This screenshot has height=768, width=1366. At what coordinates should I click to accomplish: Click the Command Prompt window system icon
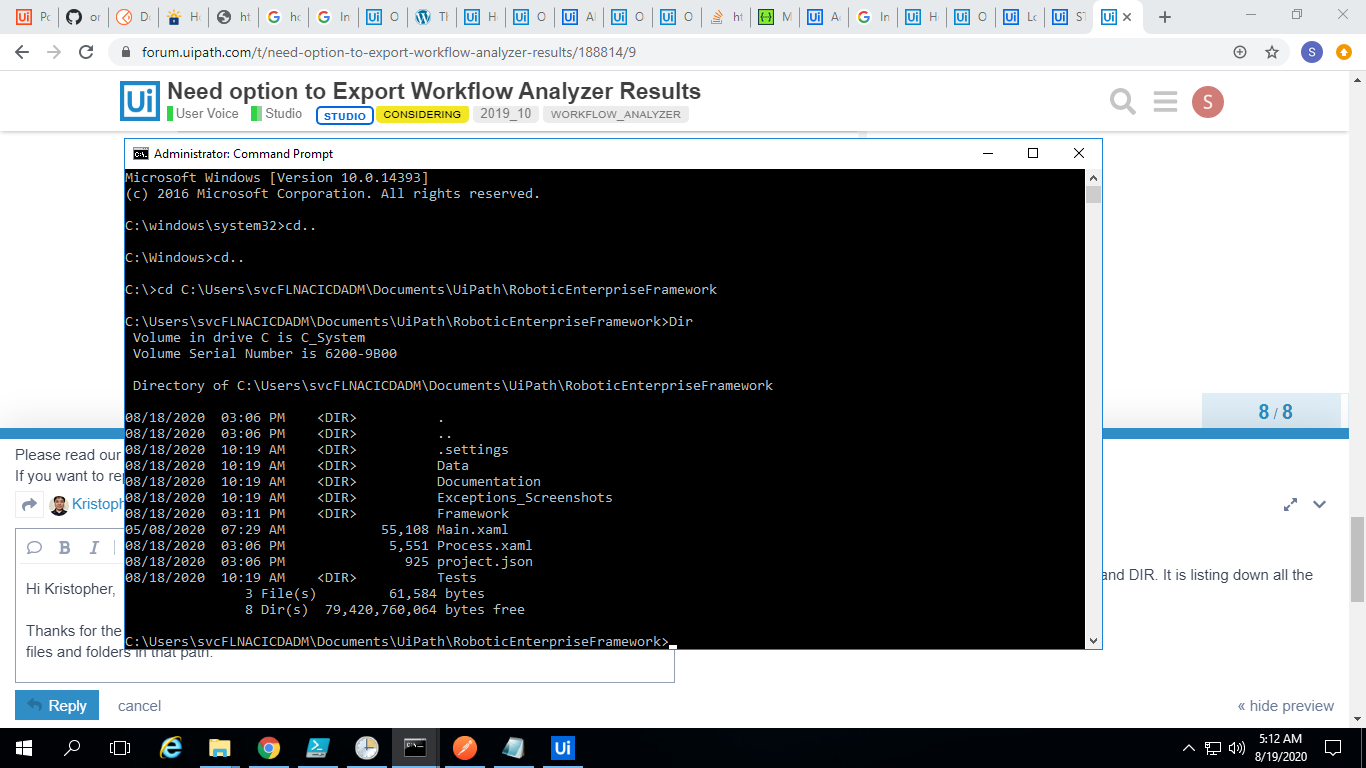(x=141, y=153)
